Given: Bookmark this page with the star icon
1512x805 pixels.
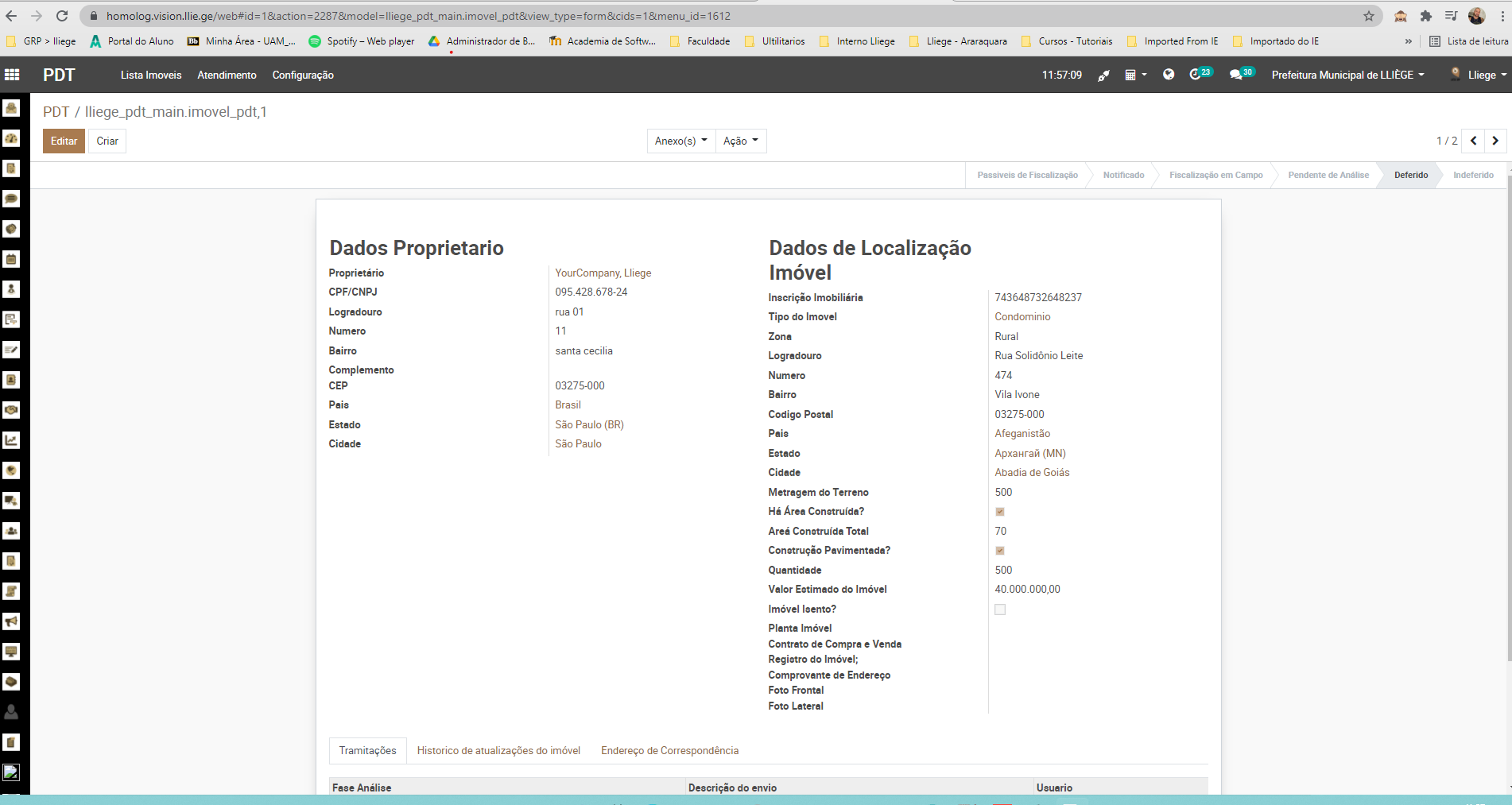Looking at the screenshot, I should point(1368,16).
